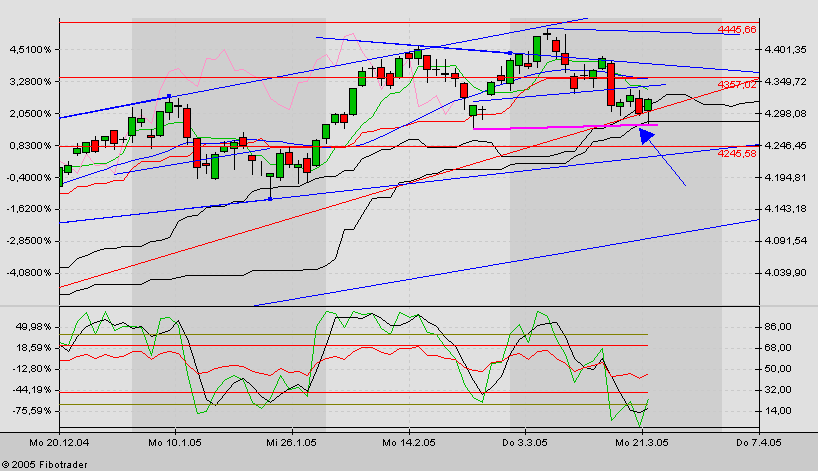818x471 pixels.
Task: Click the Mo 21.3.05 date label
Action: [640, 440]
